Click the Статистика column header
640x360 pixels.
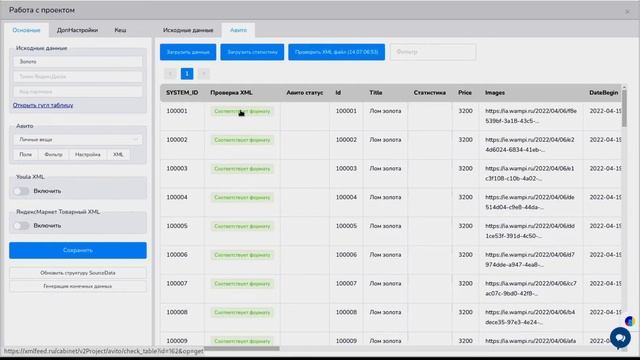[429, 93]
